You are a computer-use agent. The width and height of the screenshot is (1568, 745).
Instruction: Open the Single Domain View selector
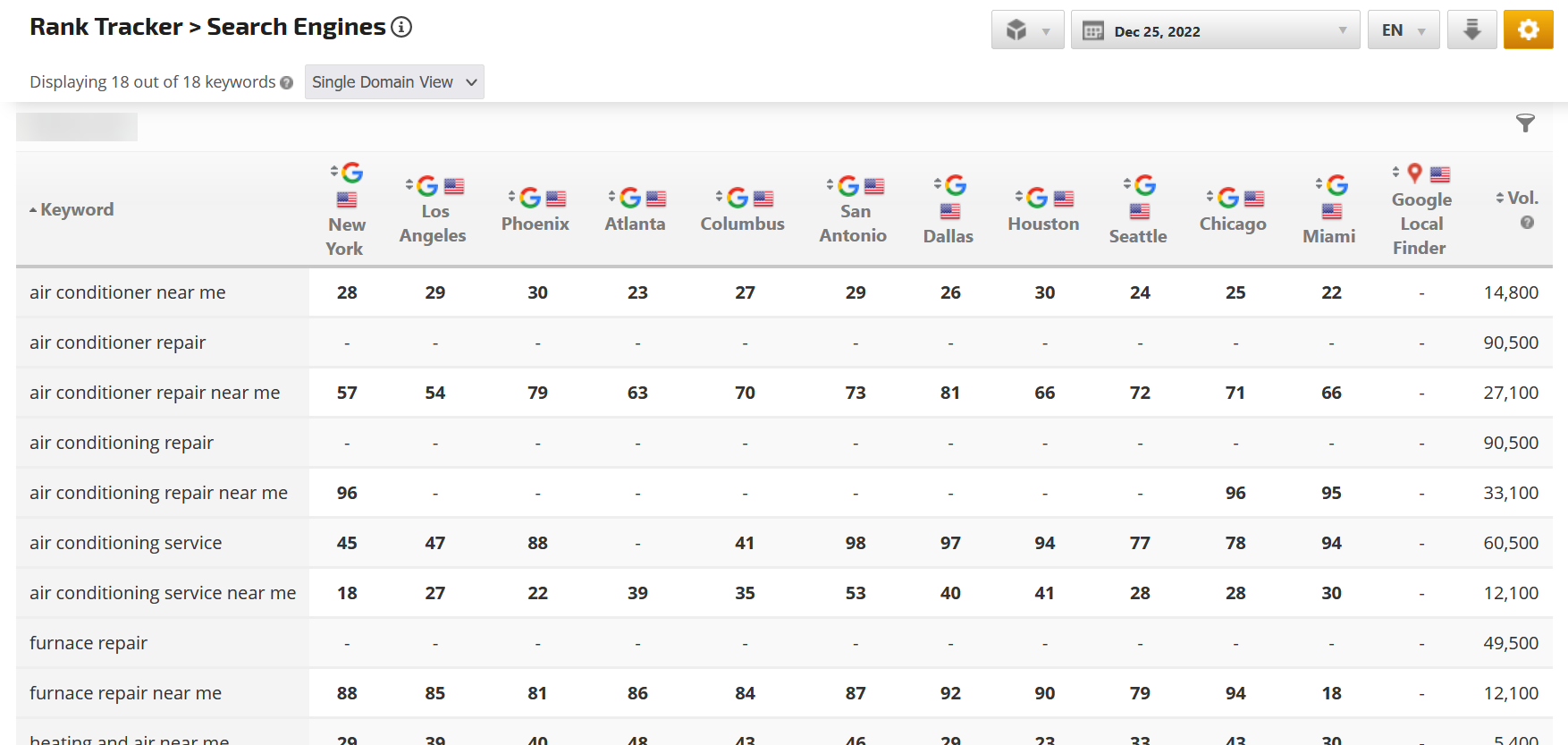click(393, 82)
